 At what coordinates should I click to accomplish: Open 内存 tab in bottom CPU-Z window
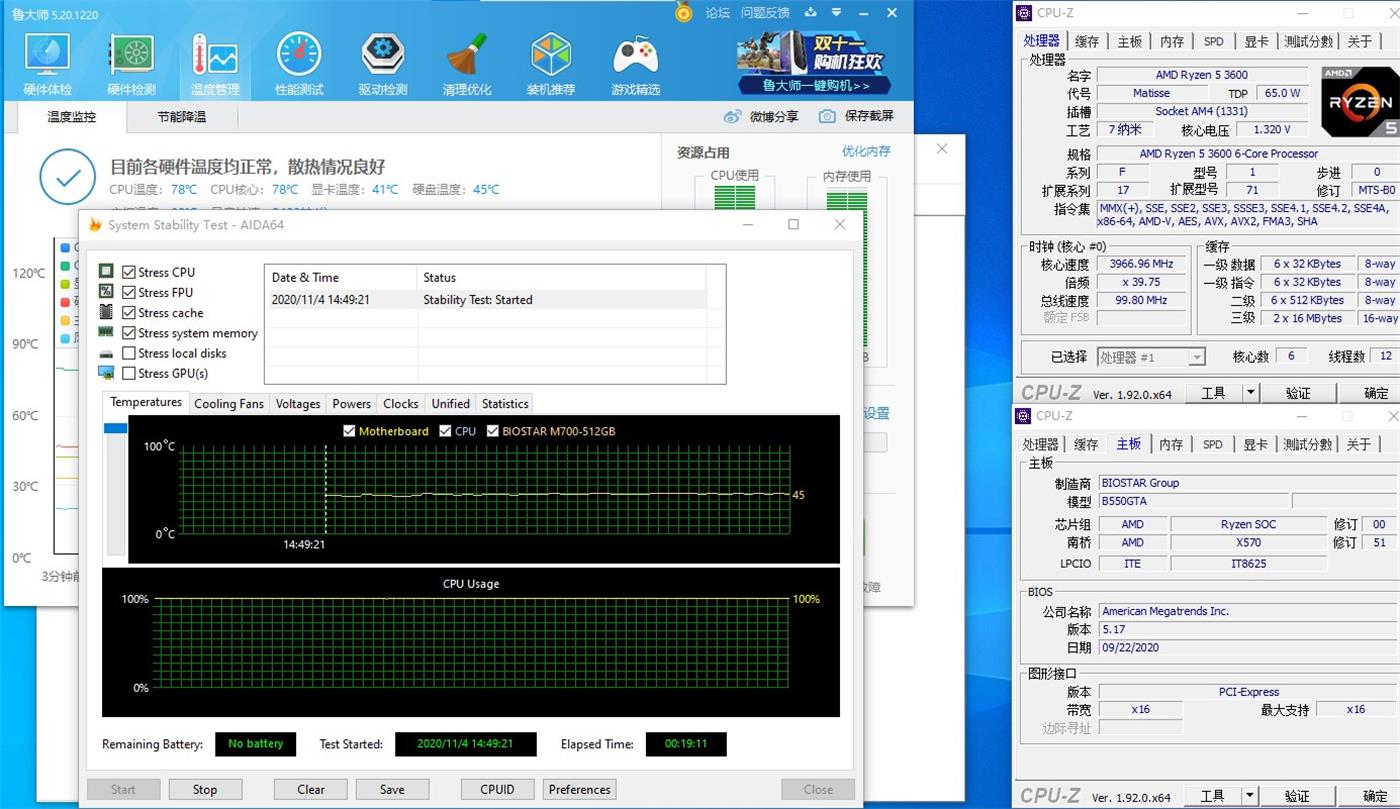(x=1171, y=444)
